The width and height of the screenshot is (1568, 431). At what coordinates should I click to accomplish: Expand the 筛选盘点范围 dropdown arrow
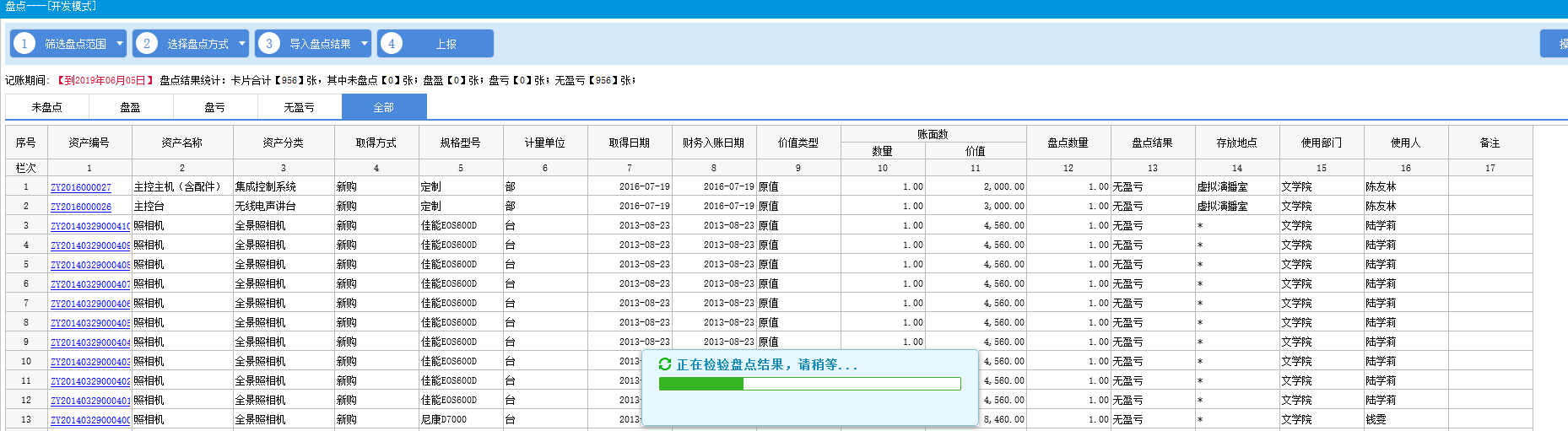(119, 44)
